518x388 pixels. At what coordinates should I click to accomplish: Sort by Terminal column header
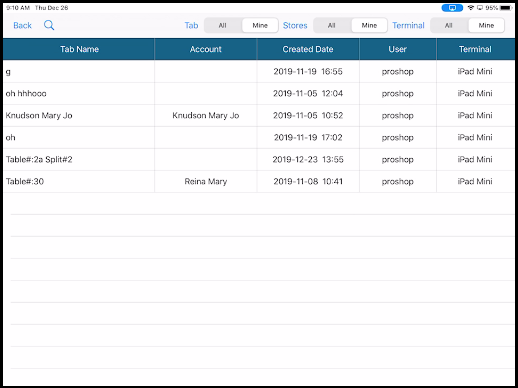click(475, 49)
